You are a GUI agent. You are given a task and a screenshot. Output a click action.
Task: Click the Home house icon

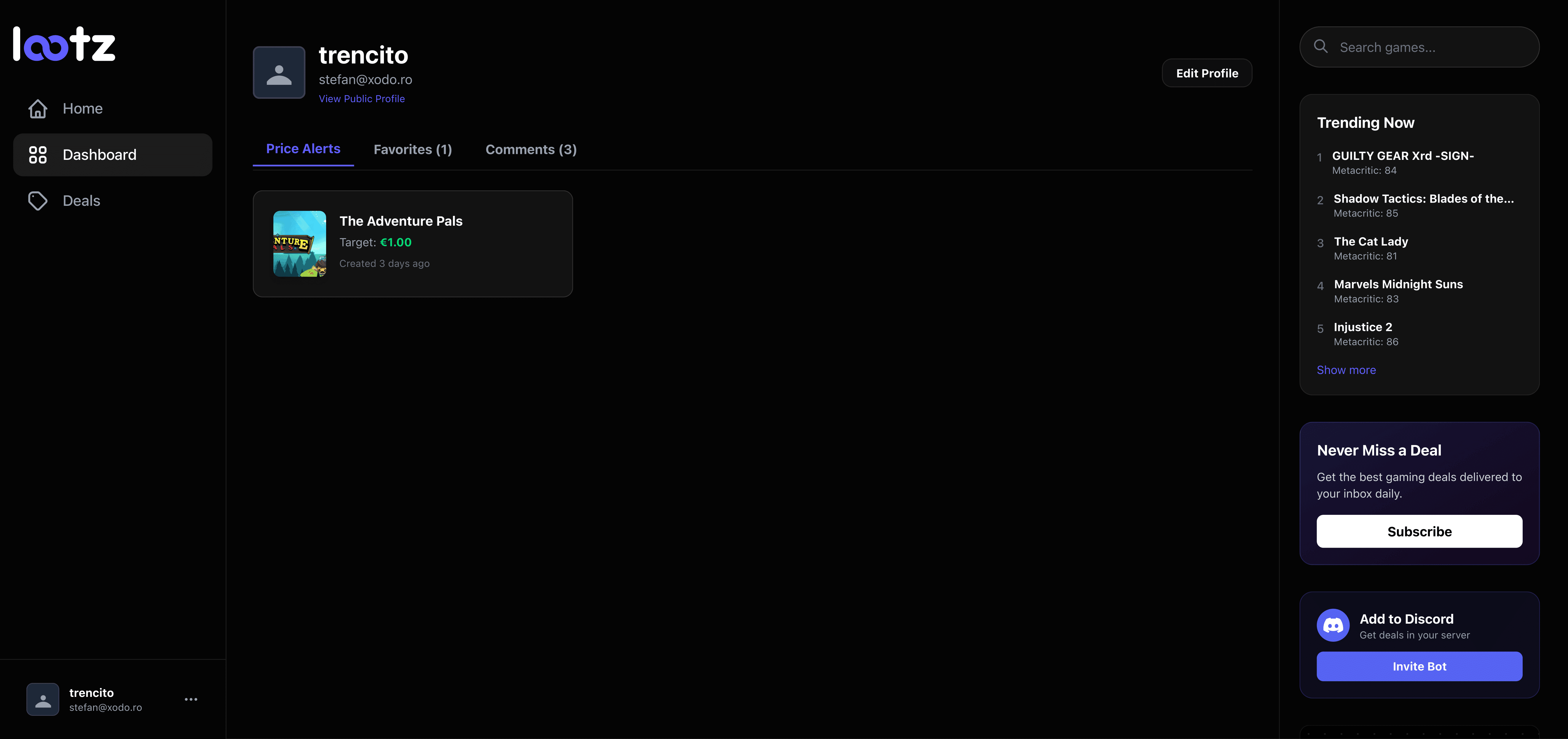click(x=38, y=108)
